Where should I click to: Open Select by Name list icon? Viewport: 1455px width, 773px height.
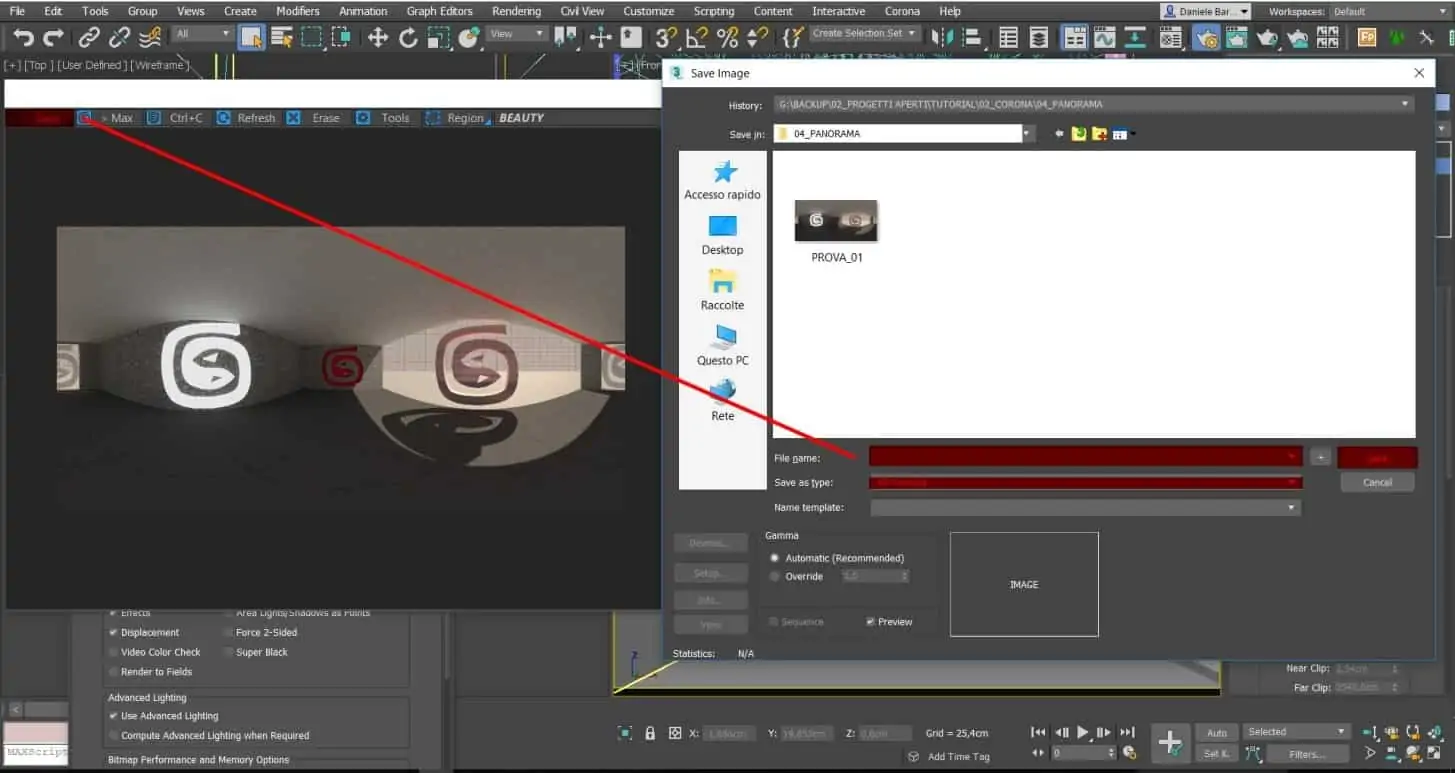[282, 38]
